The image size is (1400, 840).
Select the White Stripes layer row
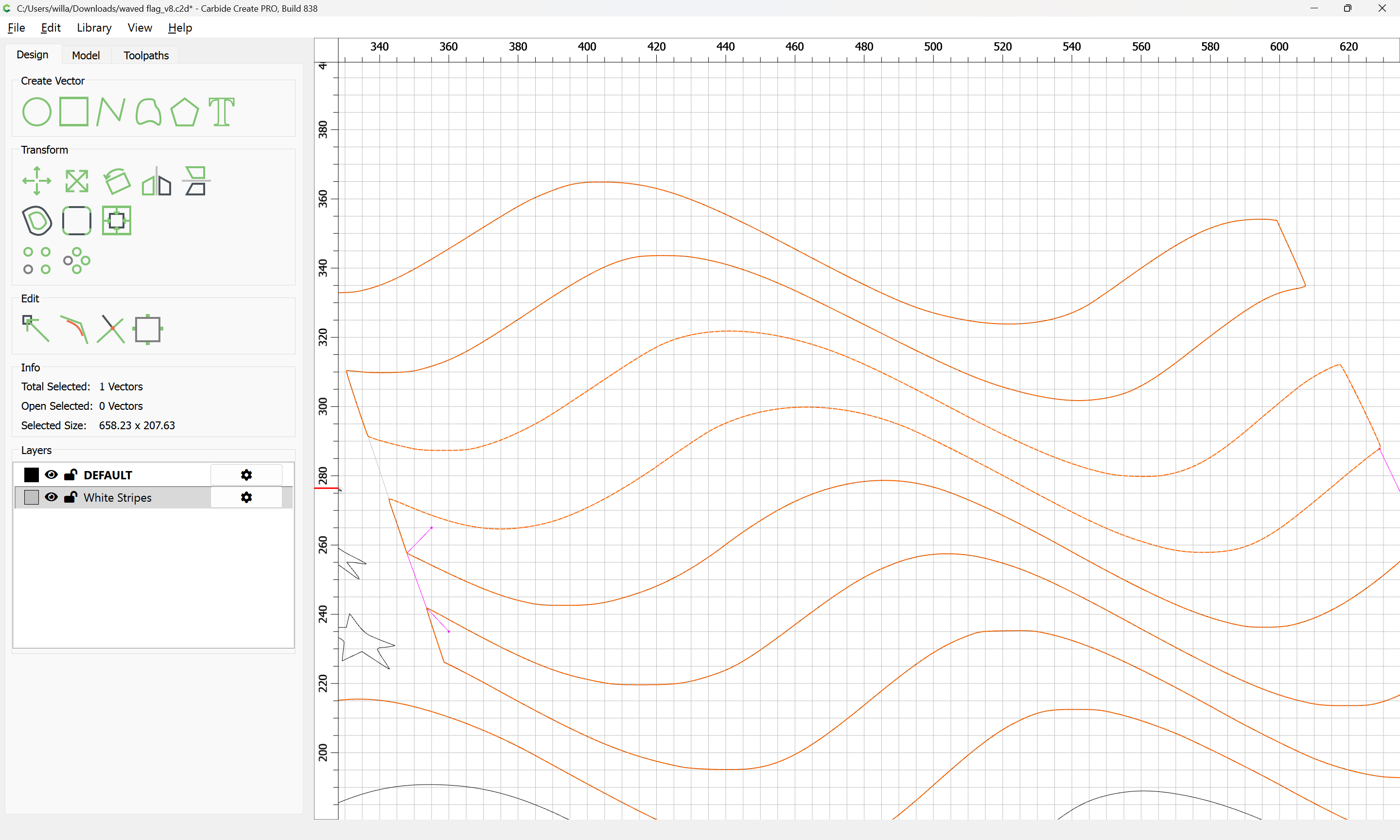coord(141,498)
